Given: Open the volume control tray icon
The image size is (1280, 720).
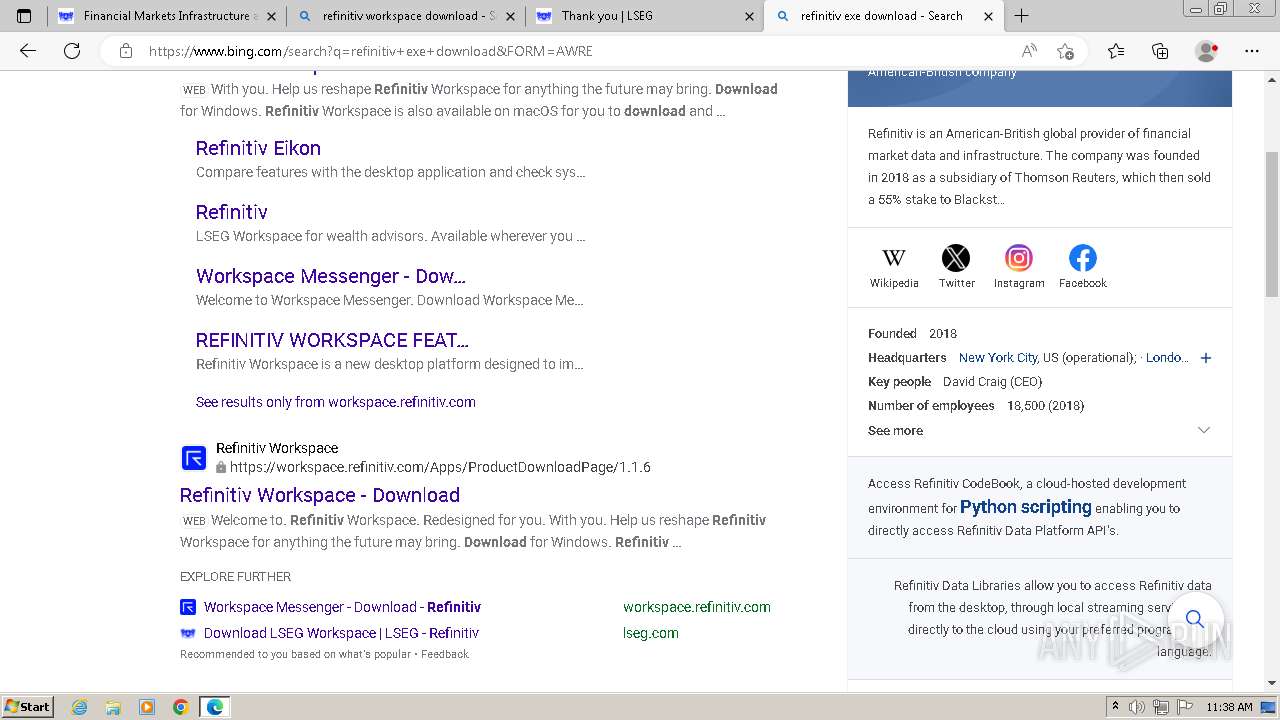Looking at the screenshot, I should [x=1136, y=707].
